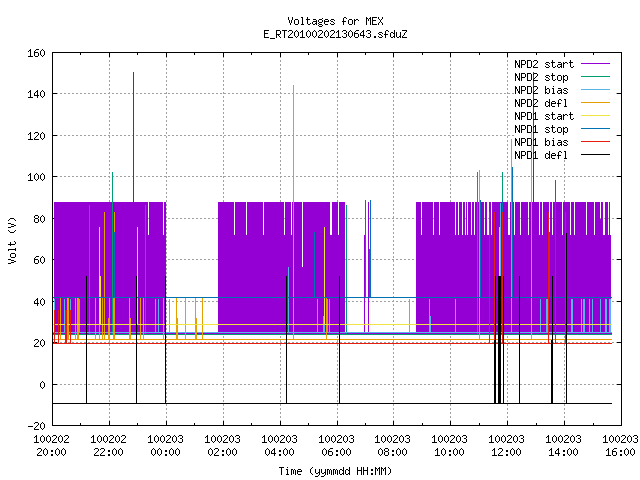This screenshot has height=480, width=640.
Task: Click the Volt (V) y-axis label
Action: [12, 240]
